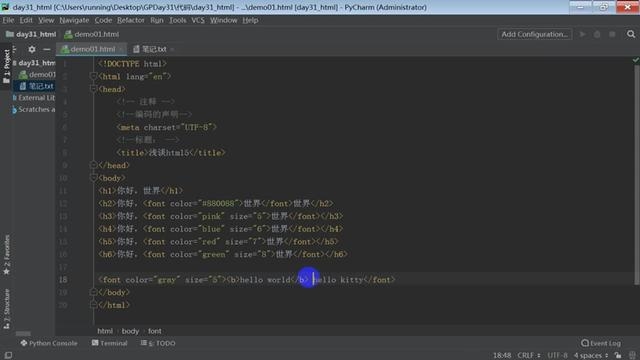Open the Terminal tool window

(110, 343)
